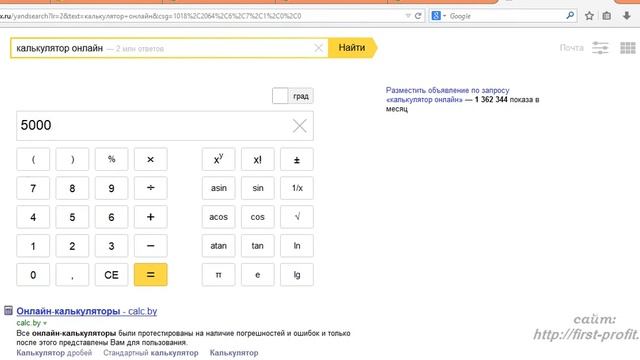Screen dimensions: 640x360
Task: Click the open parenthesis button
Action: [x=33, y=159]
